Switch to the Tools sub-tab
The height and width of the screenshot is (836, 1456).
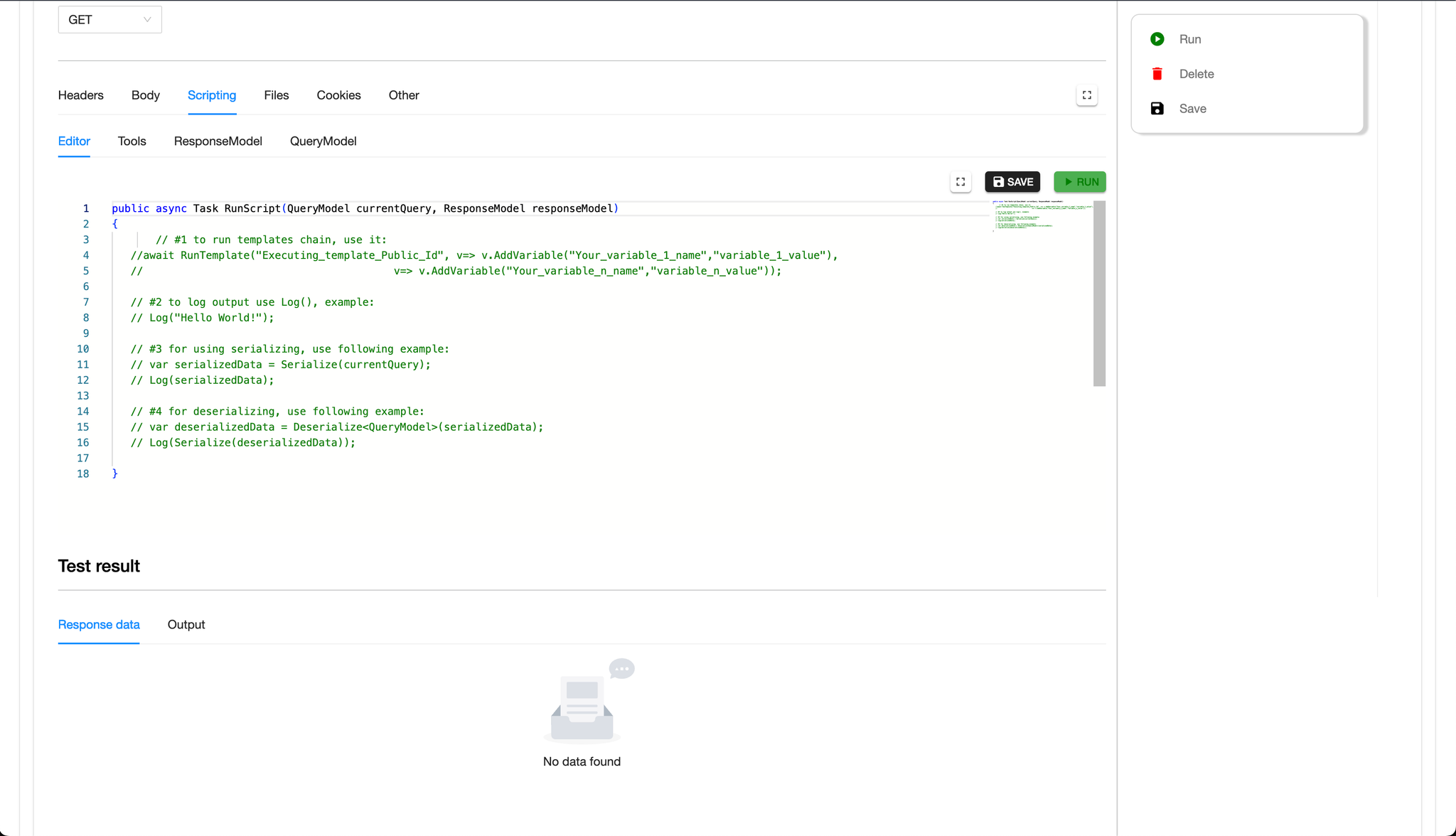pyautogui.click(x=132, y=141)
